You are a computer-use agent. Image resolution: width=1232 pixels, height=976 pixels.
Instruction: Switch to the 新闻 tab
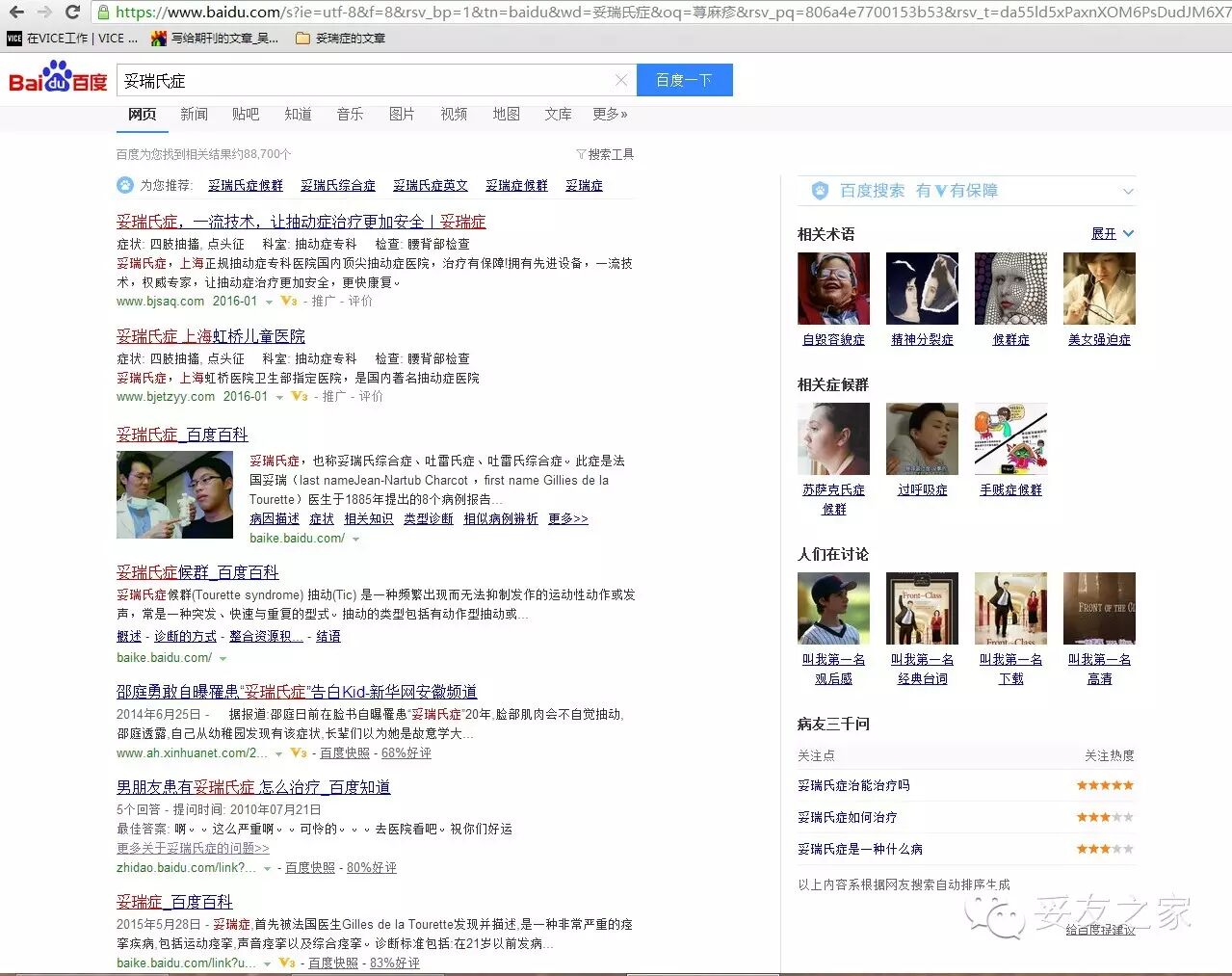click(x=194, y=114)
